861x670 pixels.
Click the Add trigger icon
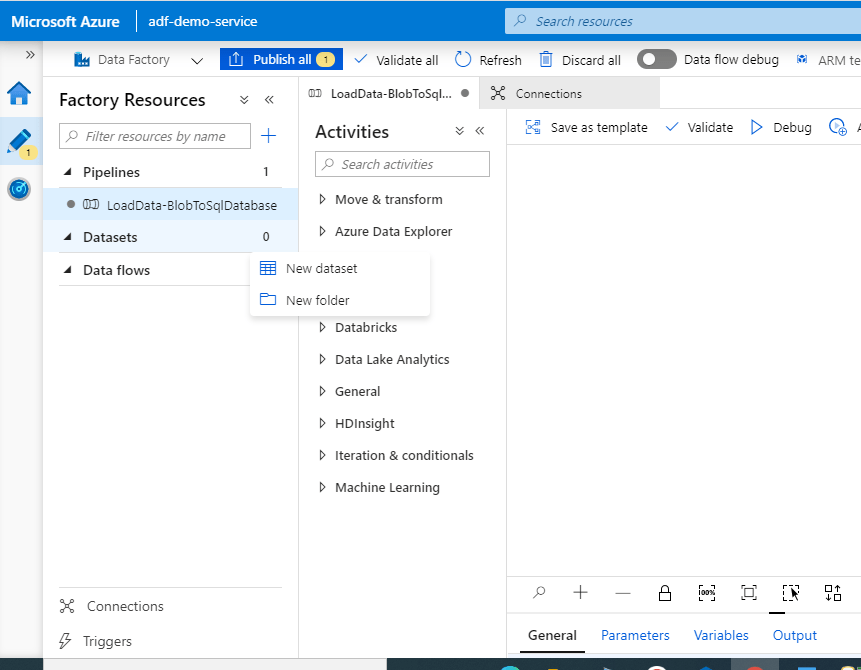coord(838,127)
